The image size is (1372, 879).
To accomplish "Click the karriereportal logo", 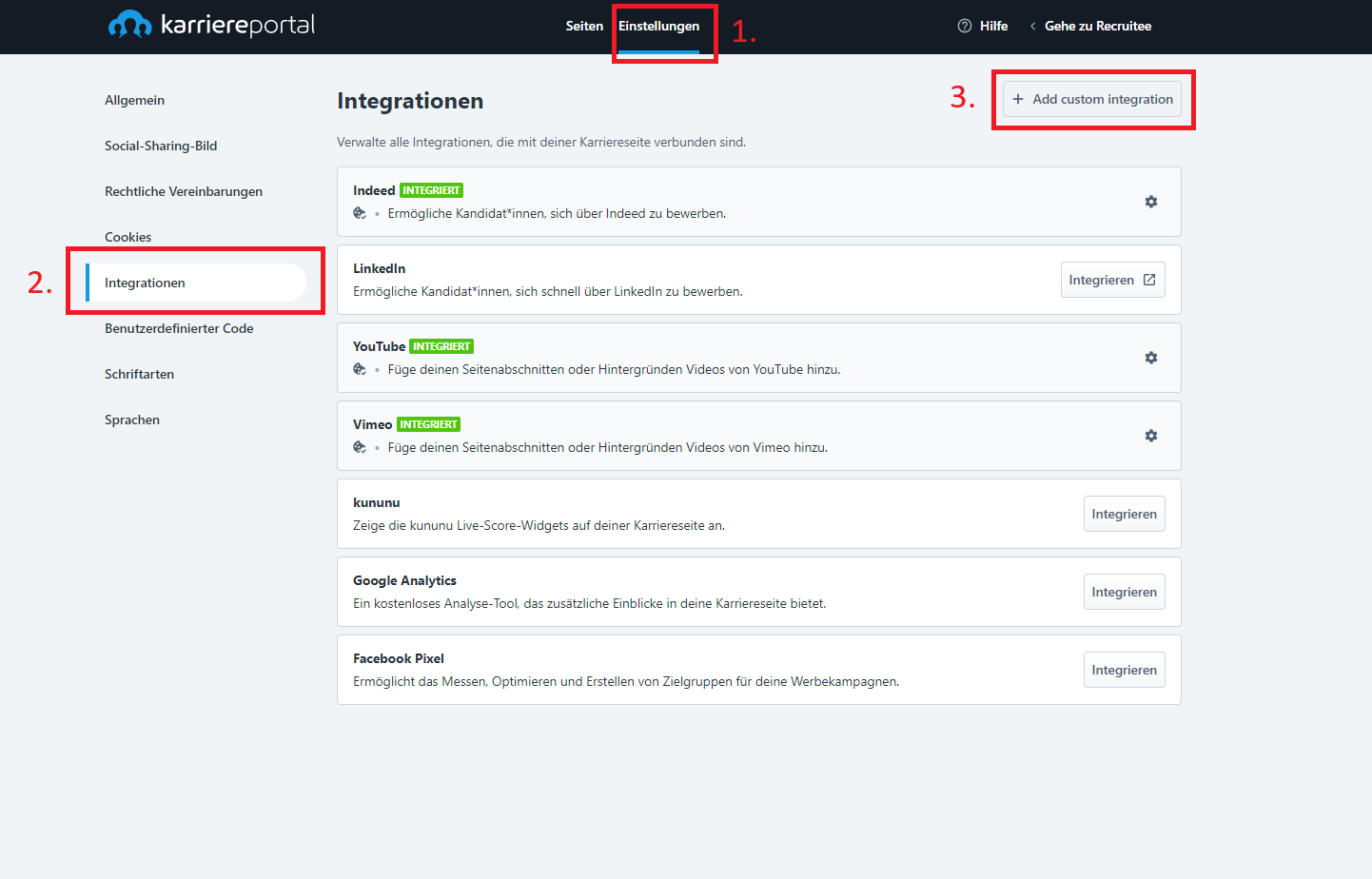I will pyautogui.click(x=211, y=25).
